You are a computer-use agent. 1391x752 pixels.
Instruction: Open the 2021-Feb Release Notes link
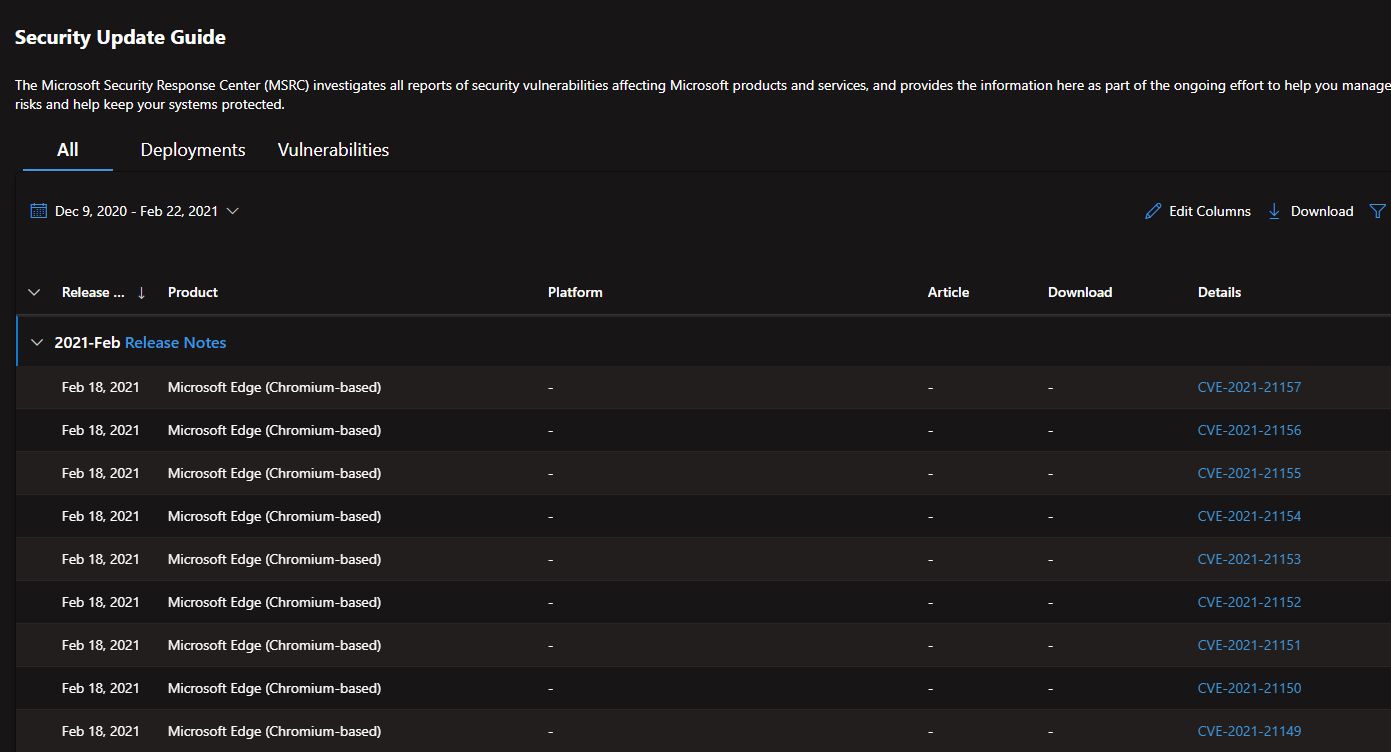[176, 342]
